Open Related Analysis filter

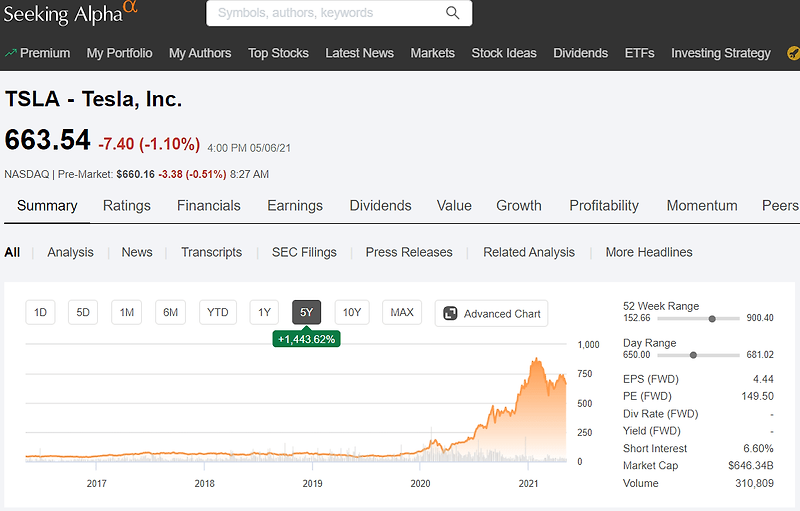[529, 252]
